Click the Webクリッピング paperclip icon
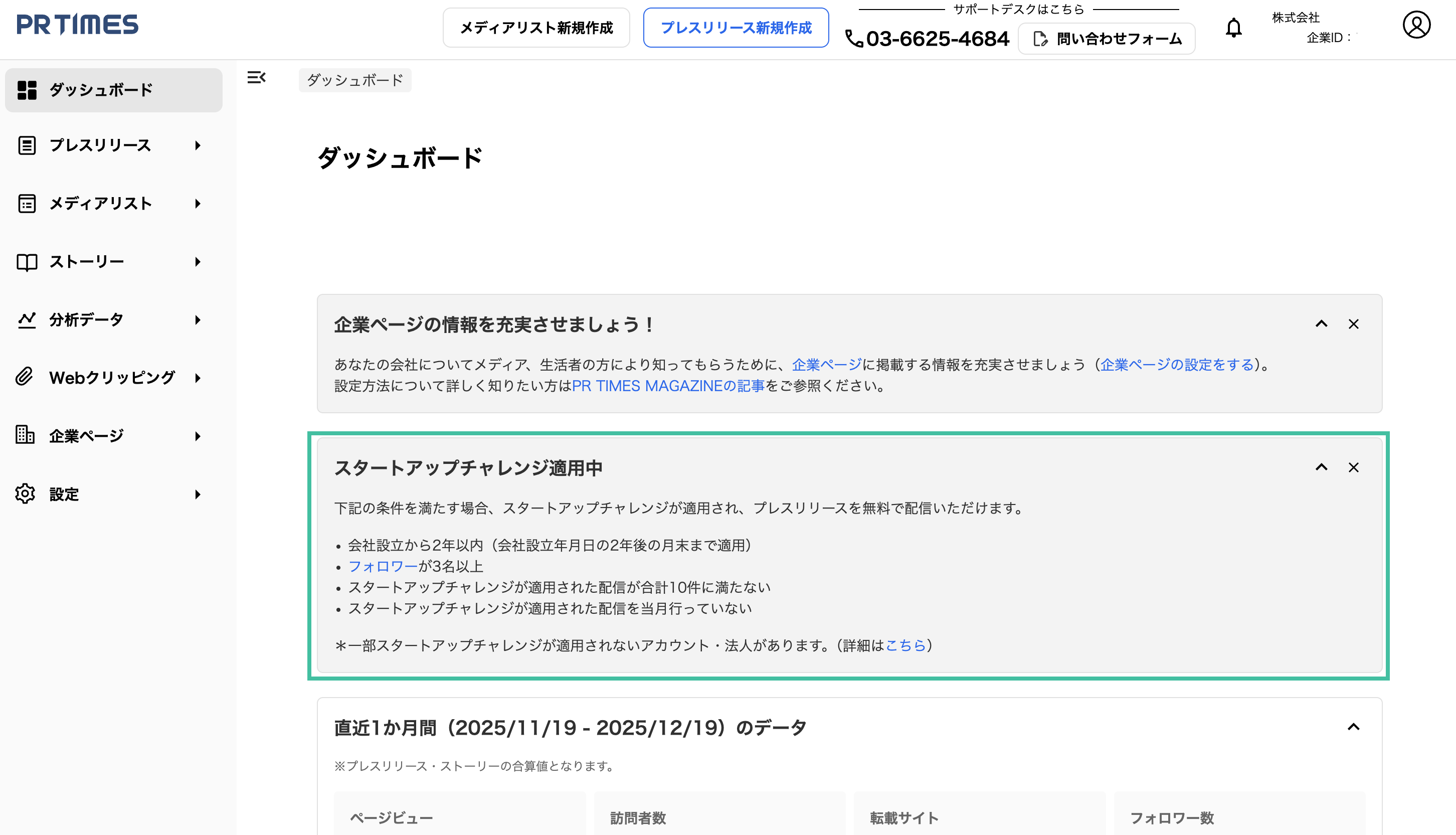The image size is (1456, 835). point(25,377)
